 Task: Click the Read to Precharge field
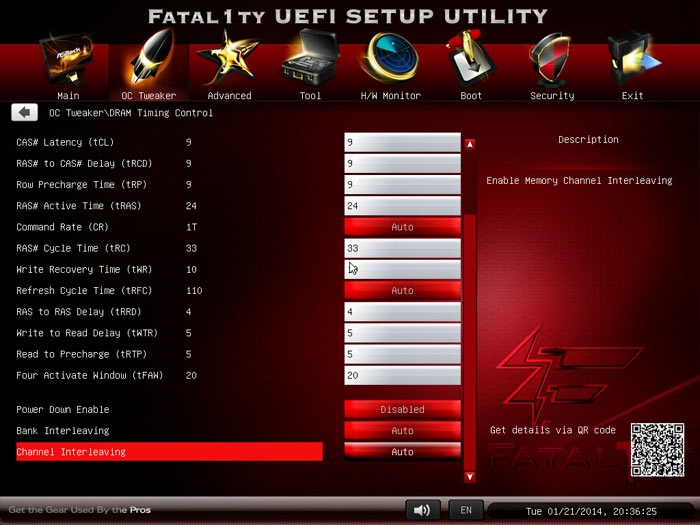click(x=402, y=354)
